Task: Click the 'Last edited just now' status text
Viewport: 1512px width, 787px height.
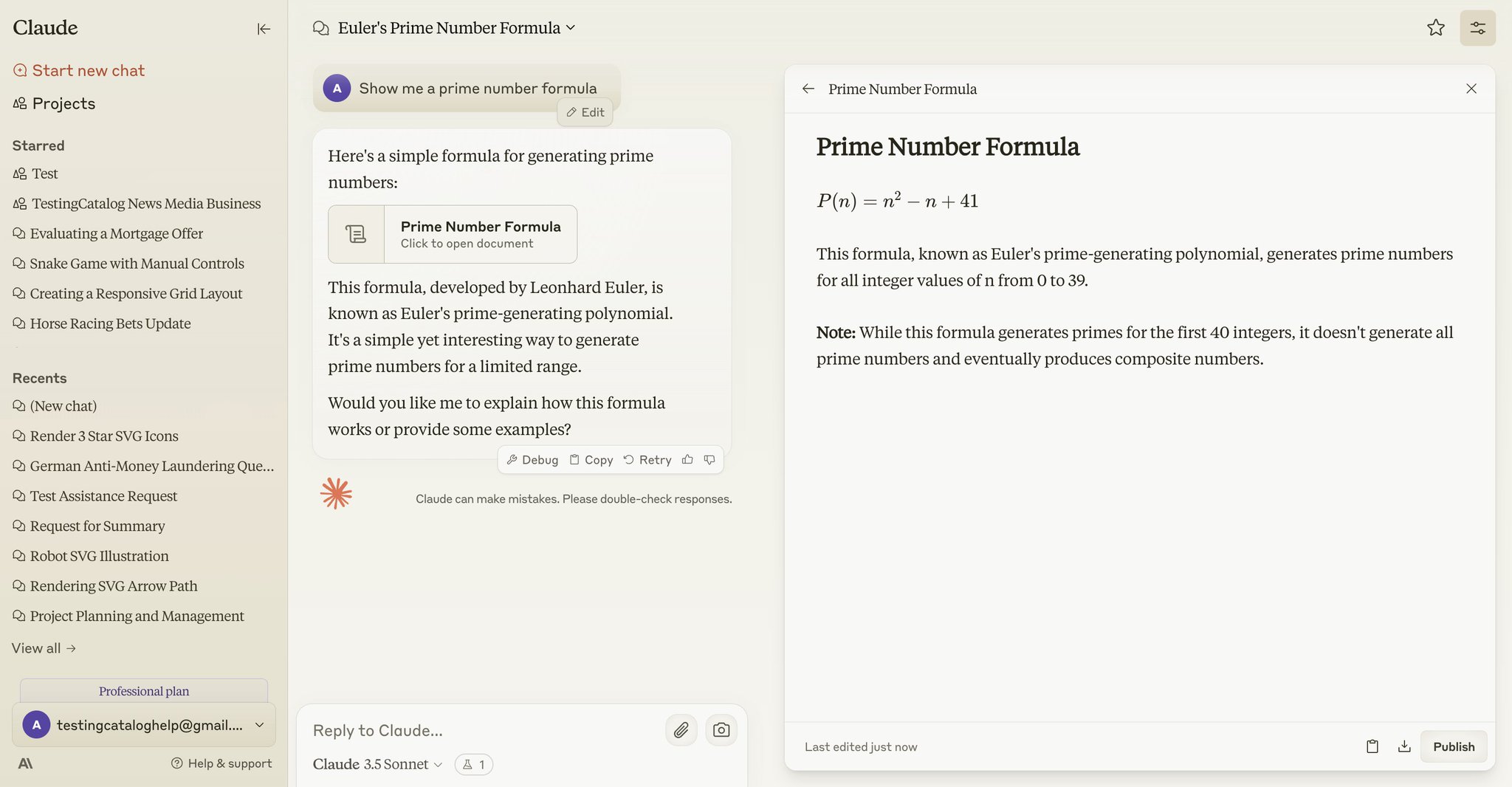Action: (861, 747)
